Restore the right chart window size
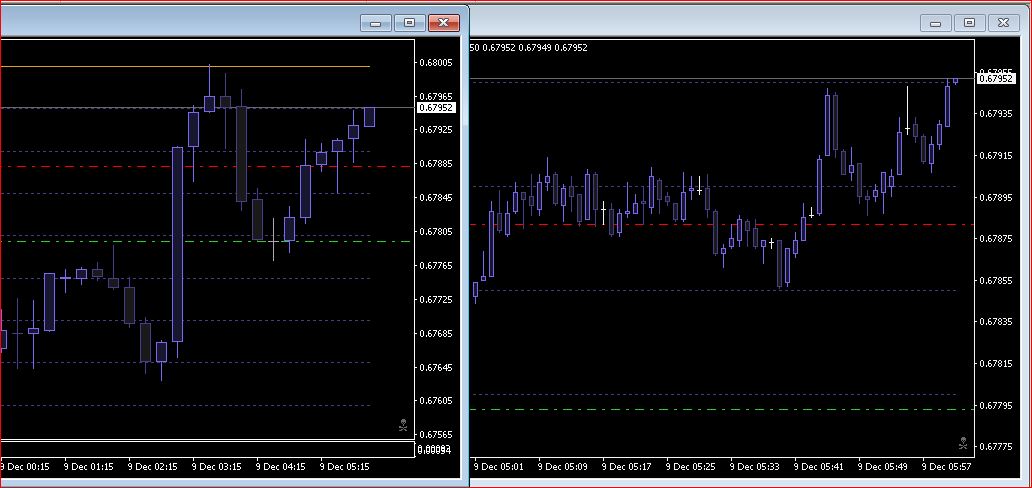The height and width of the screenshot is (488, 1032). [x=969, y=22]
